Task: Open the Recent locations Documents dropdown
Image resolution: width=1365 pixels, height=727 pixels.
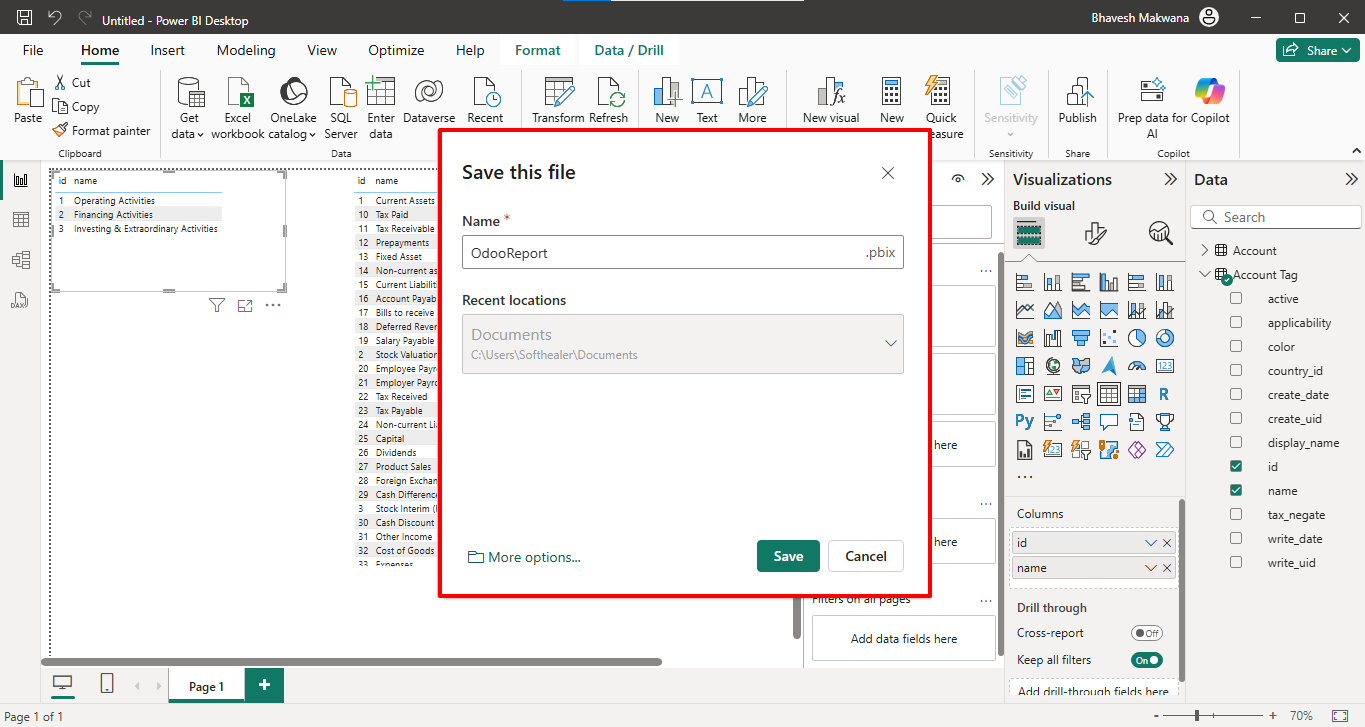Action: tap(683, 344)
